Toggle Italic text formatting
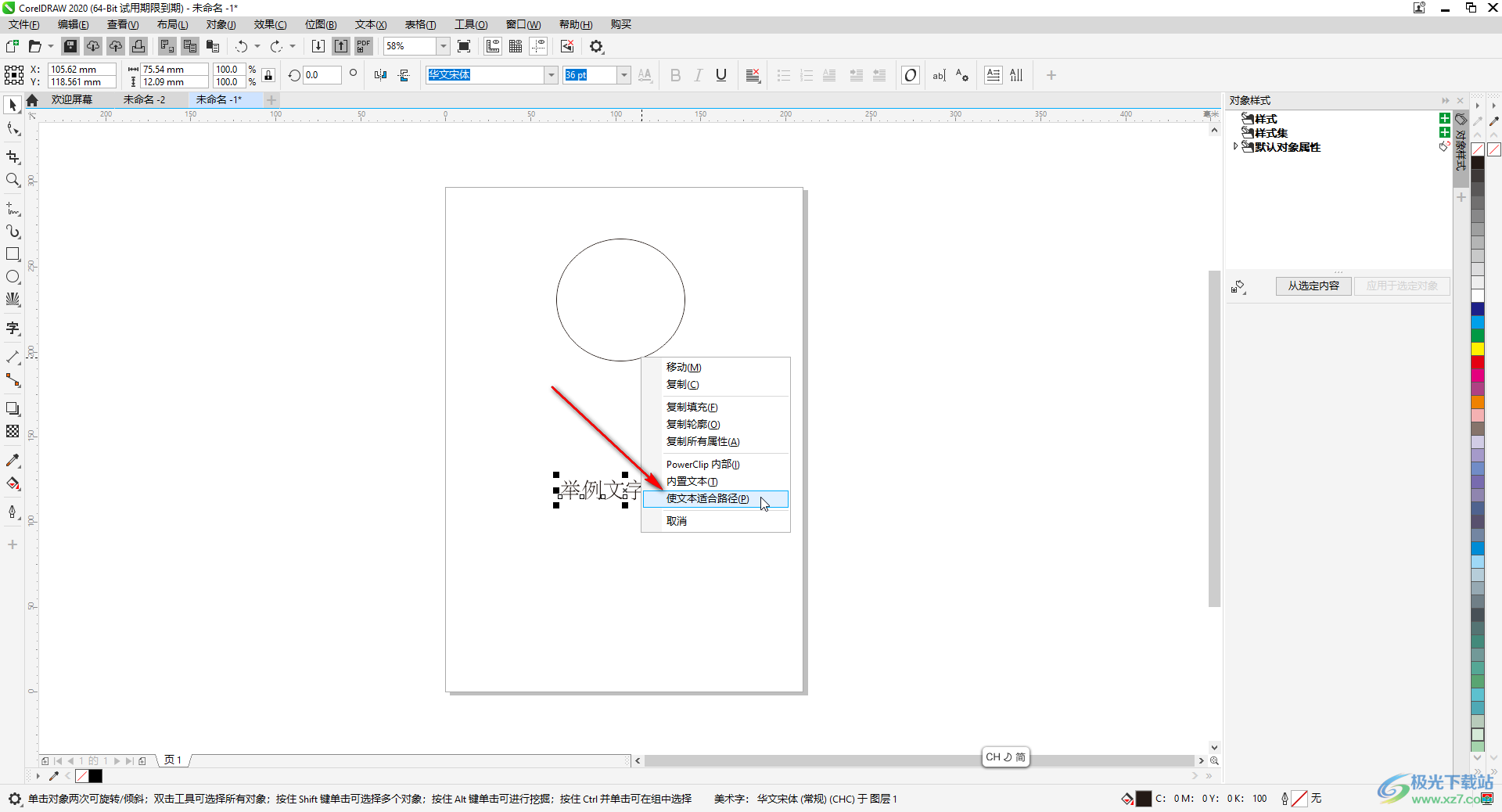This screenshot has height=812, width=1502. coord(699,75)
